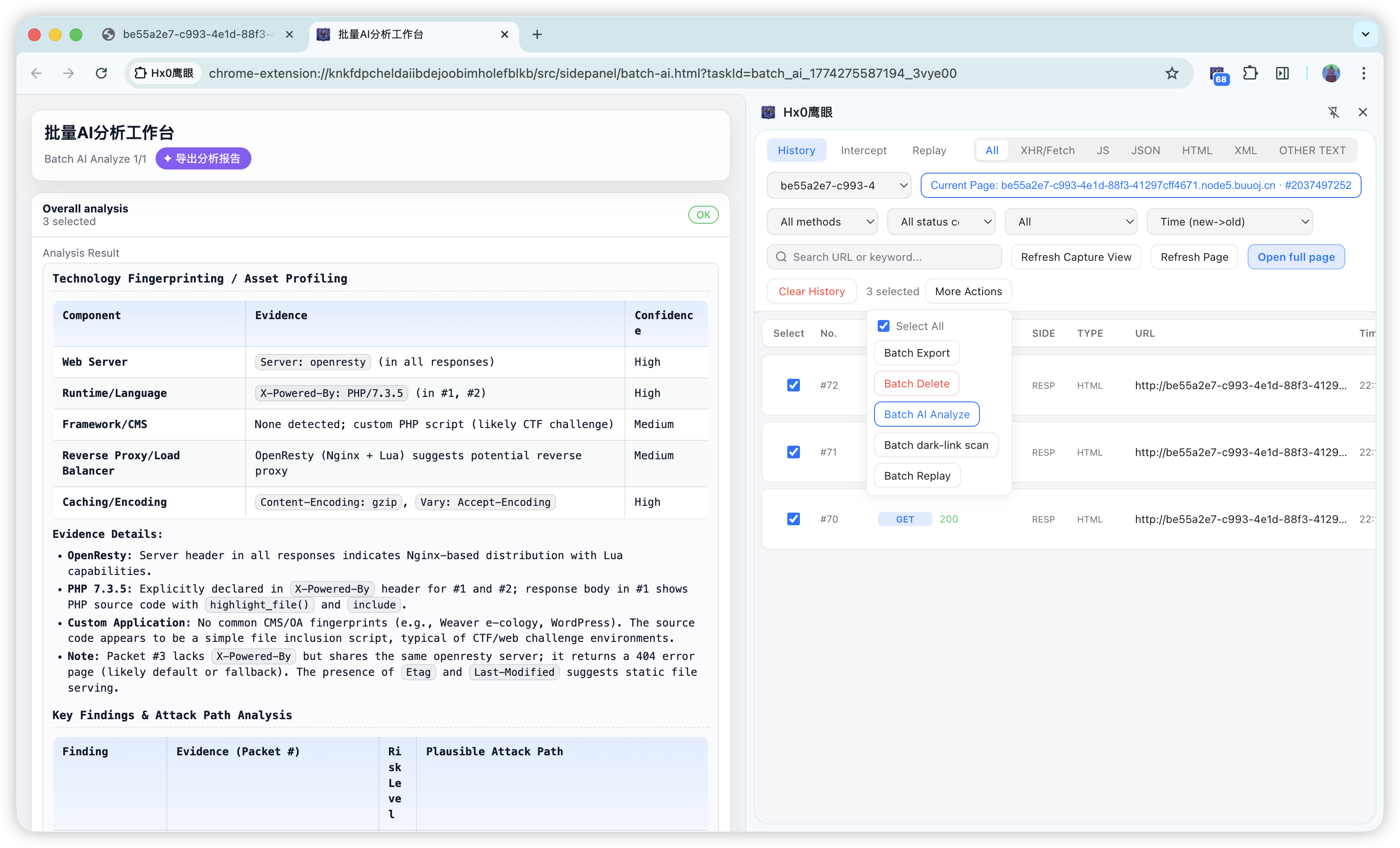The width and height of the screenshot is (1400, 848).
Task: Switch to the Intercept tab
Action: coord(864,151)
